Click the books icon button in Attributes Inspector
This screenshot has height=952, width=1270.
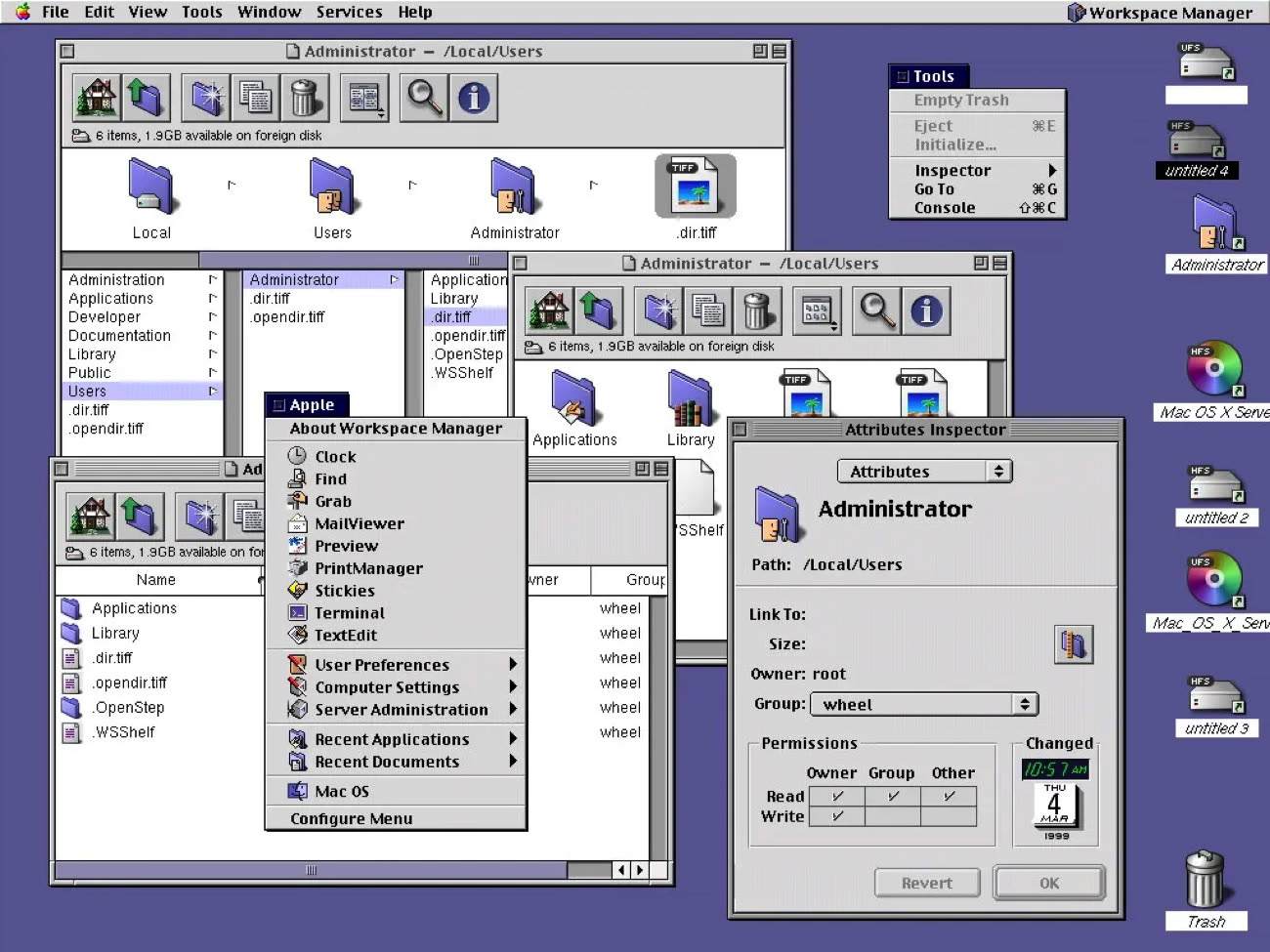tap(1073, 644)
